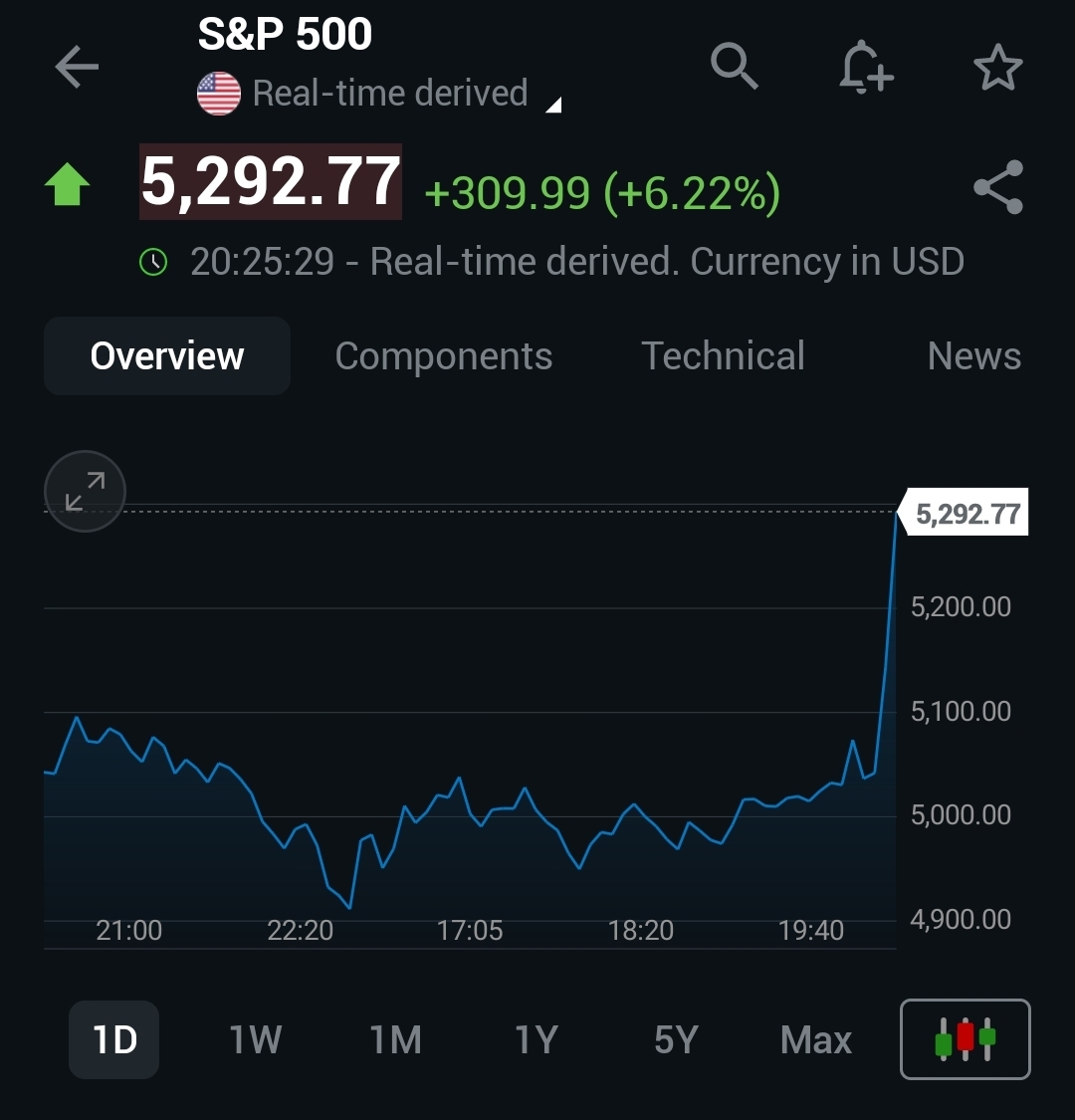1075x1120 pixels.
Task: Add a price alert with bell icon
Action: pyautogui.click(x=865, y=68)
